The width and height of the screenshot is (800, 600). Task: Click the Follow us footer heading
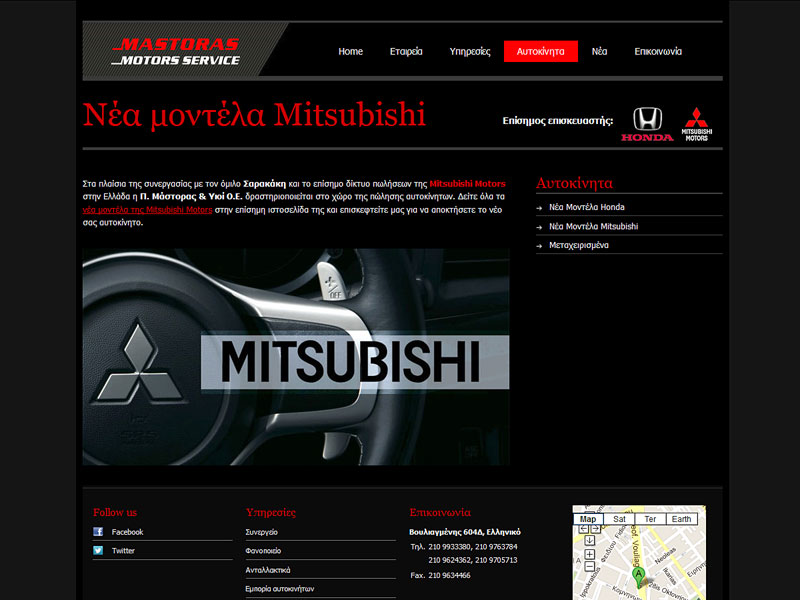(115, 512)
